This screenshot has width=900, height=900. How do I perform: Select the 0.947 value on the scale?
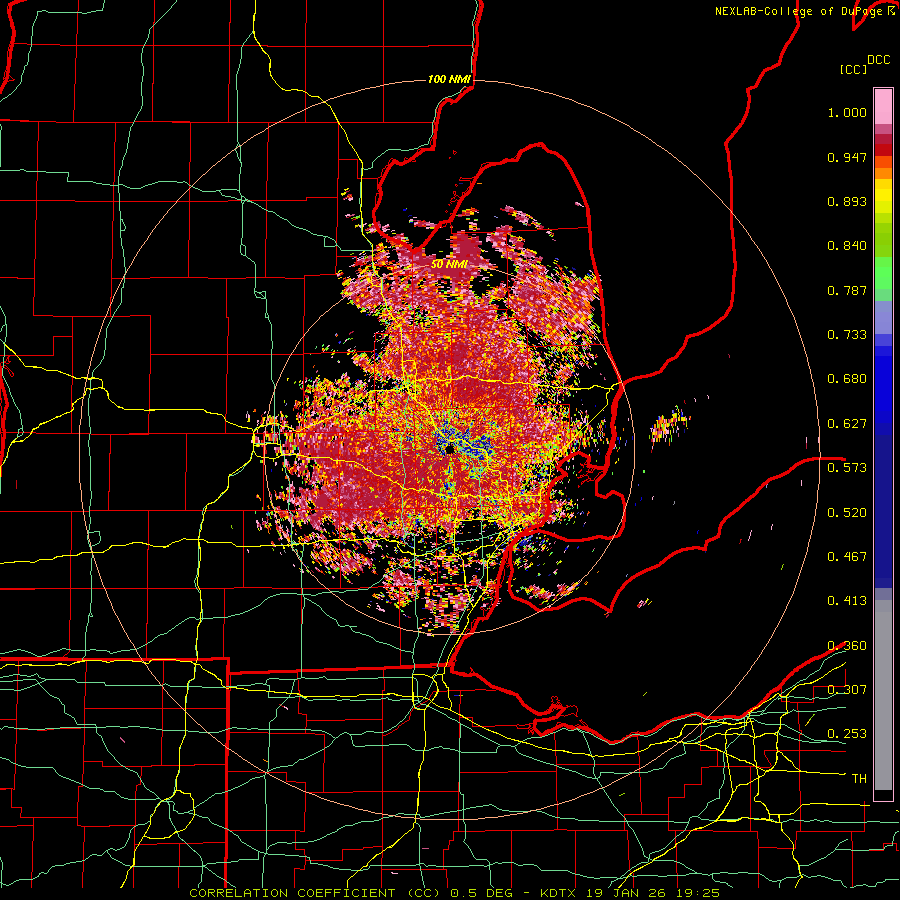tap(847, 157)
